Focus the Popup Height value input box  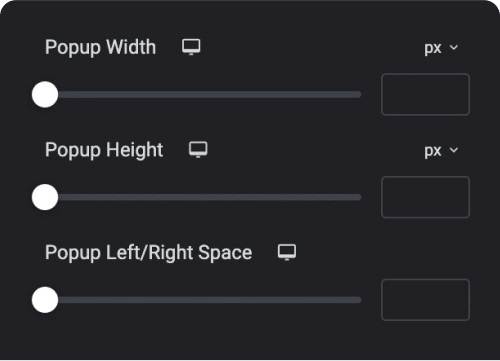425,197
